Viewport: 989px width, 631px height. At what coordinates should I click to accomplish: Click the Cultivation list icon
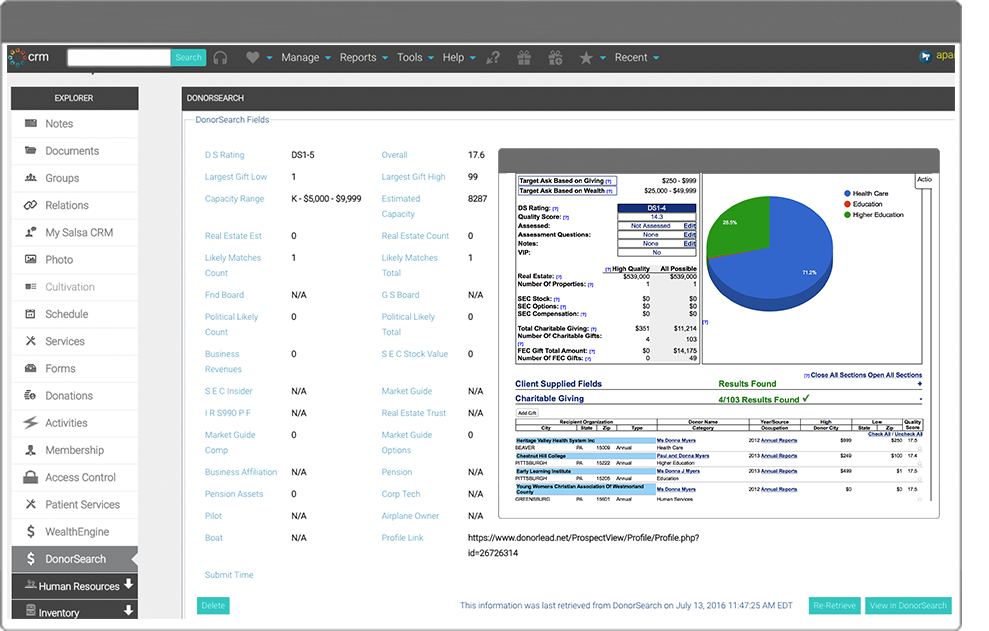pos(30,286)
